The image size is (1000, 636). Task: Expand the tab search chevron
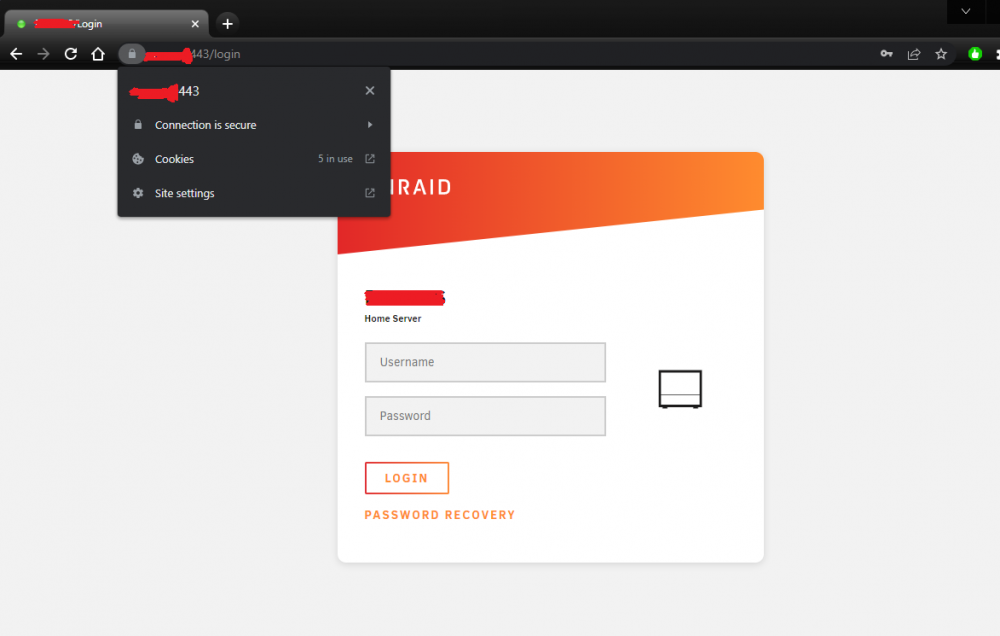point(966,11)
